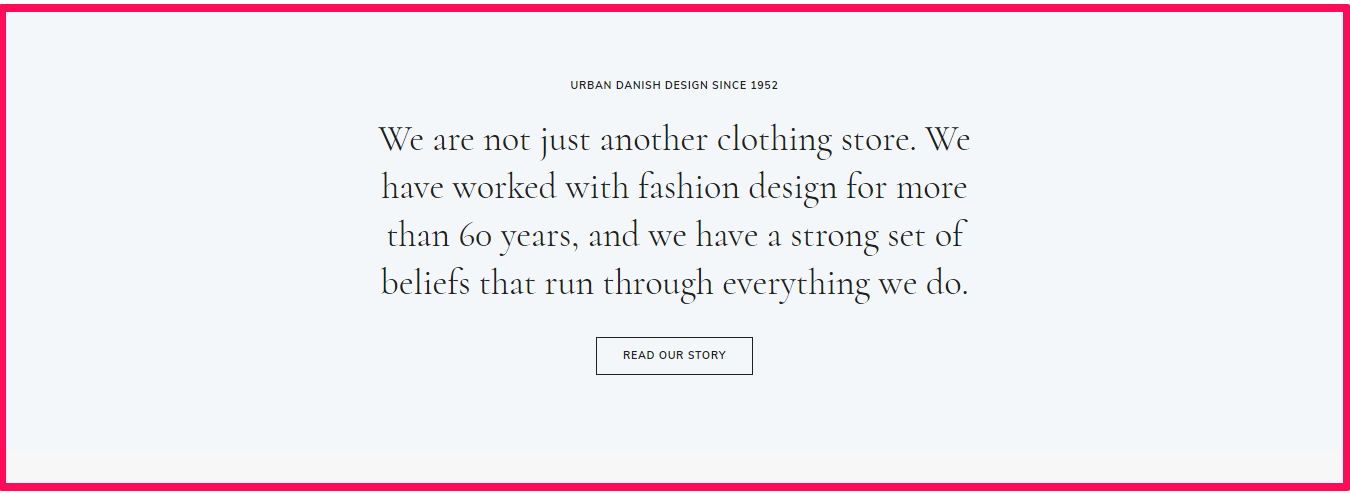Click the word SINCE in the tagline
The height and width of the screenshot is (493, 1350).
point(728,86)
